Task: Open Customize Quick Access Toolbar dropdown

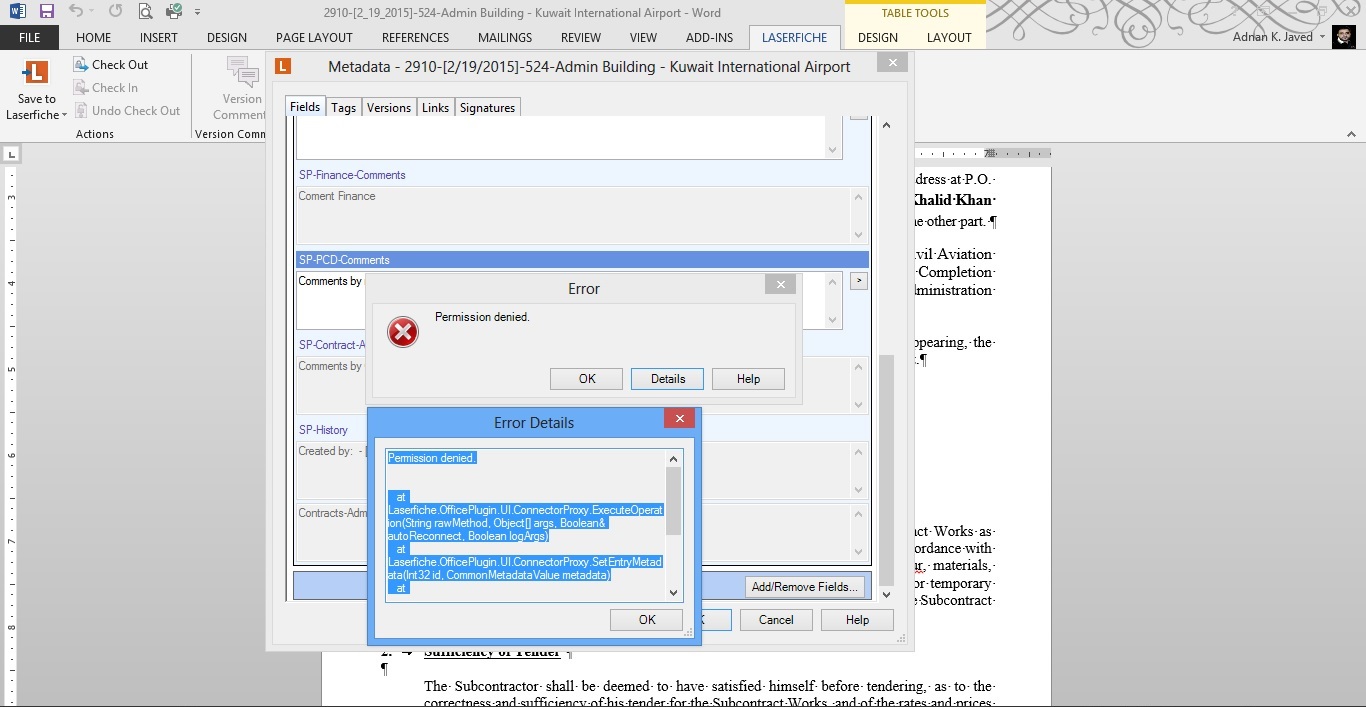Action: click(197, 13)
